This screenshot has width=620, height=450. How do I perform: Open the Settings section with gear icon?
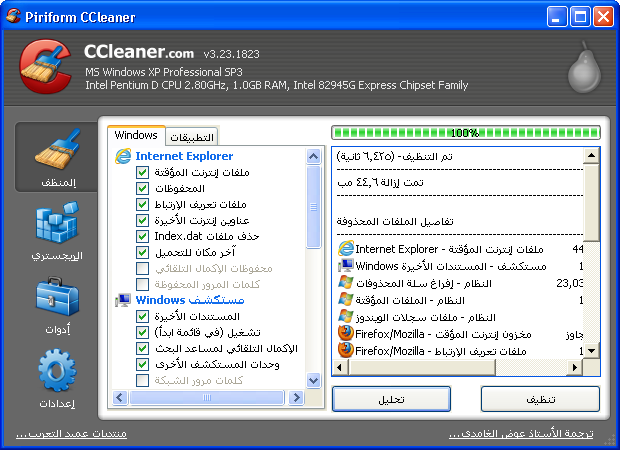(x=55, y=379)
